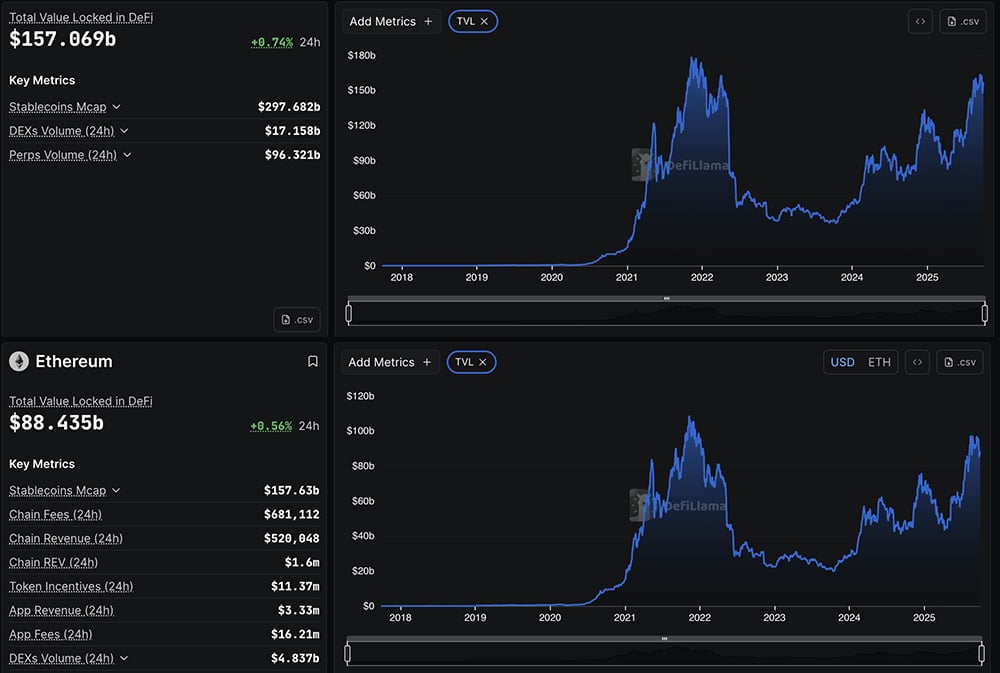Click the Ethereum logo icon
This screenshot has height=673, width=1000.
coord(19,362)
